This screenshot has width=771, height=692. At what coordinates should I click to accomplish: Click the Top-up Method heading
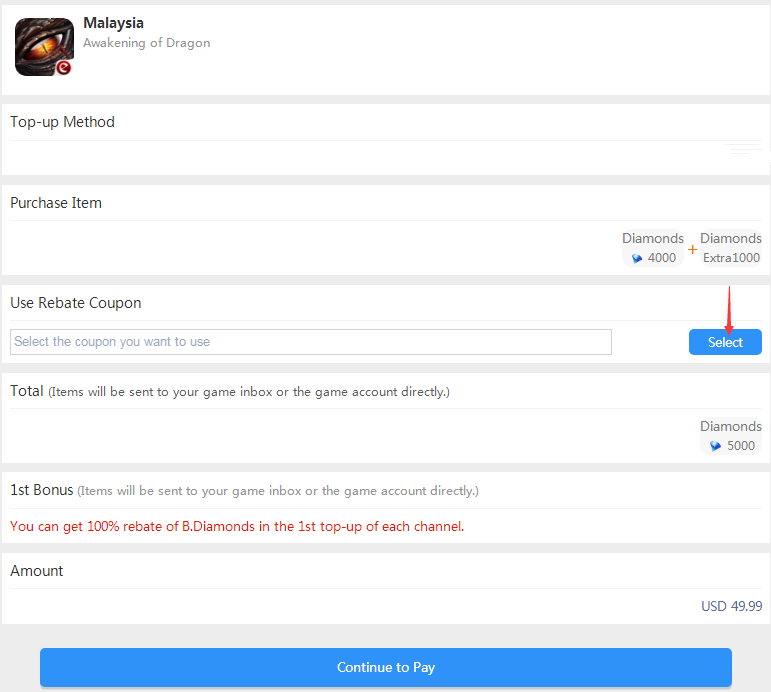[x=62, y=122]
